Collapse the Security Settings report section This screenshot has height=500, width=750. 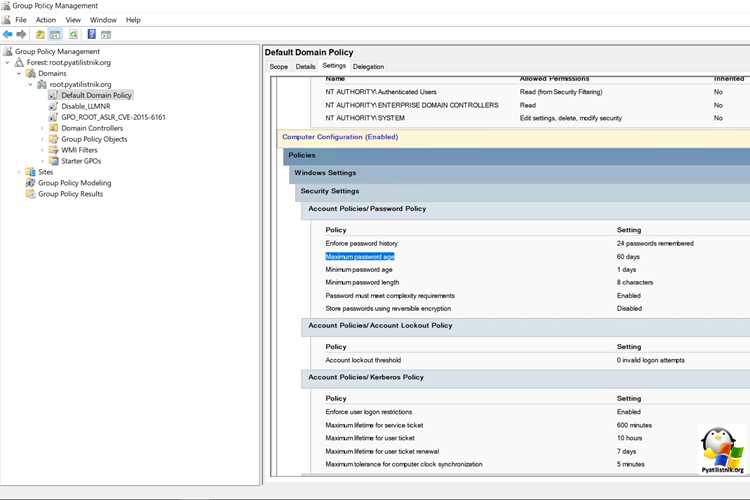[x=522, y=191]
